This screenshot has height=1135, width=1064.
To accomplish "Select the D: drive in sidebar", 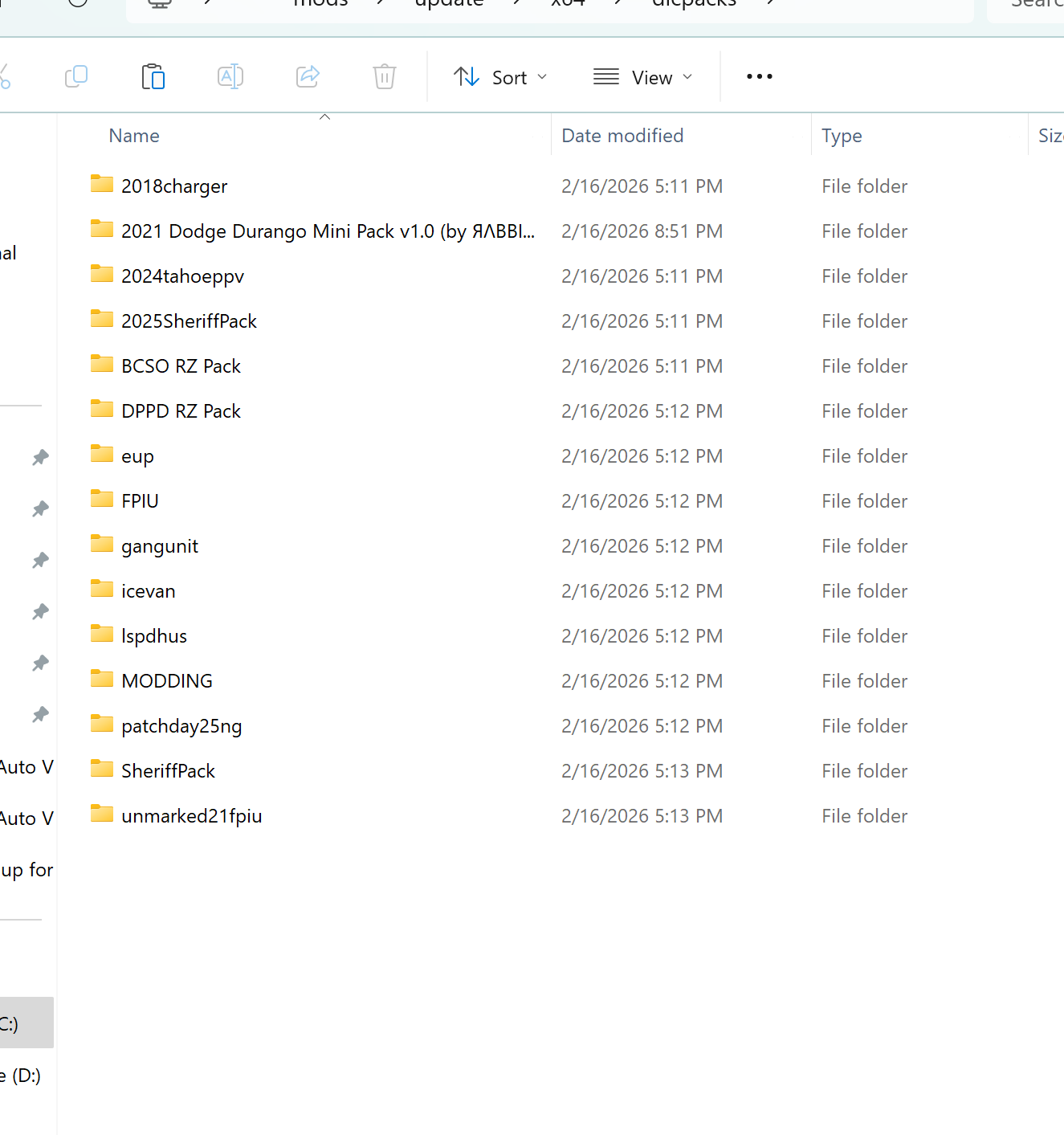I will 22,1076.
